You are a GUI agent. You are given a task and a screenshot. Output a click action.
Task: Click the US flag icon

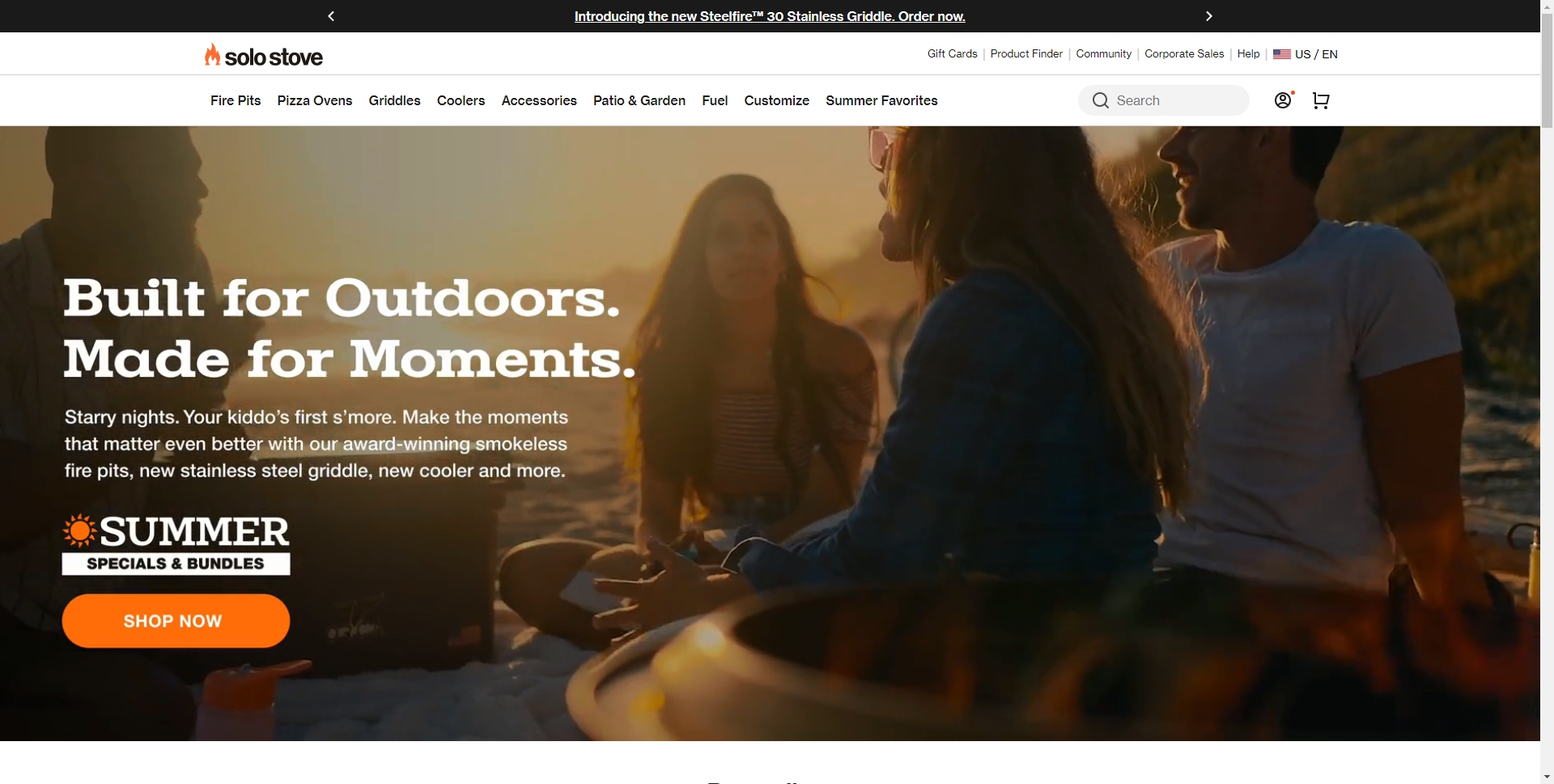click(x=1281, y=54)
